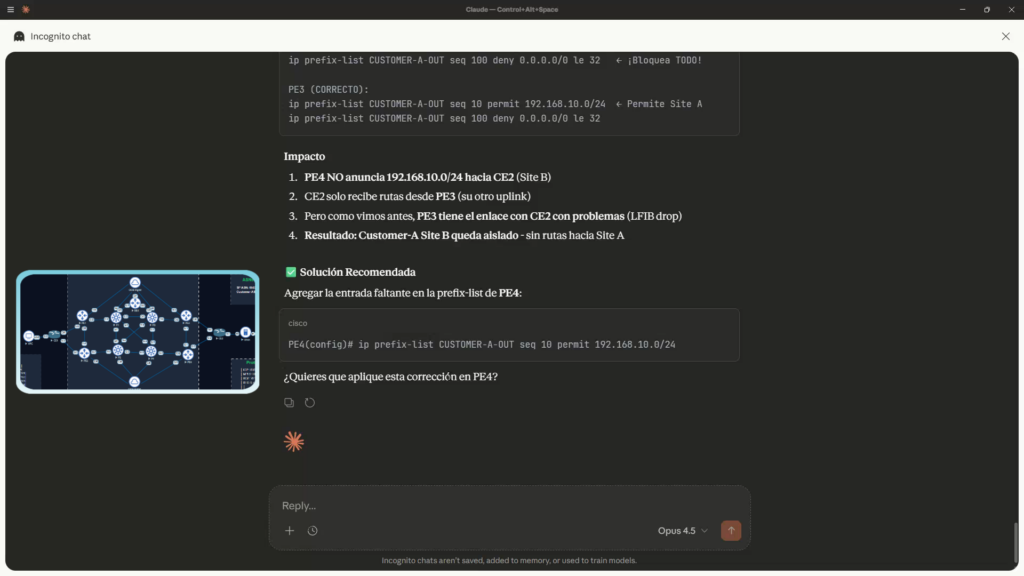Open the hamburger menu in title bar
Screen dimensions: 1024x576
pos(10,9)
